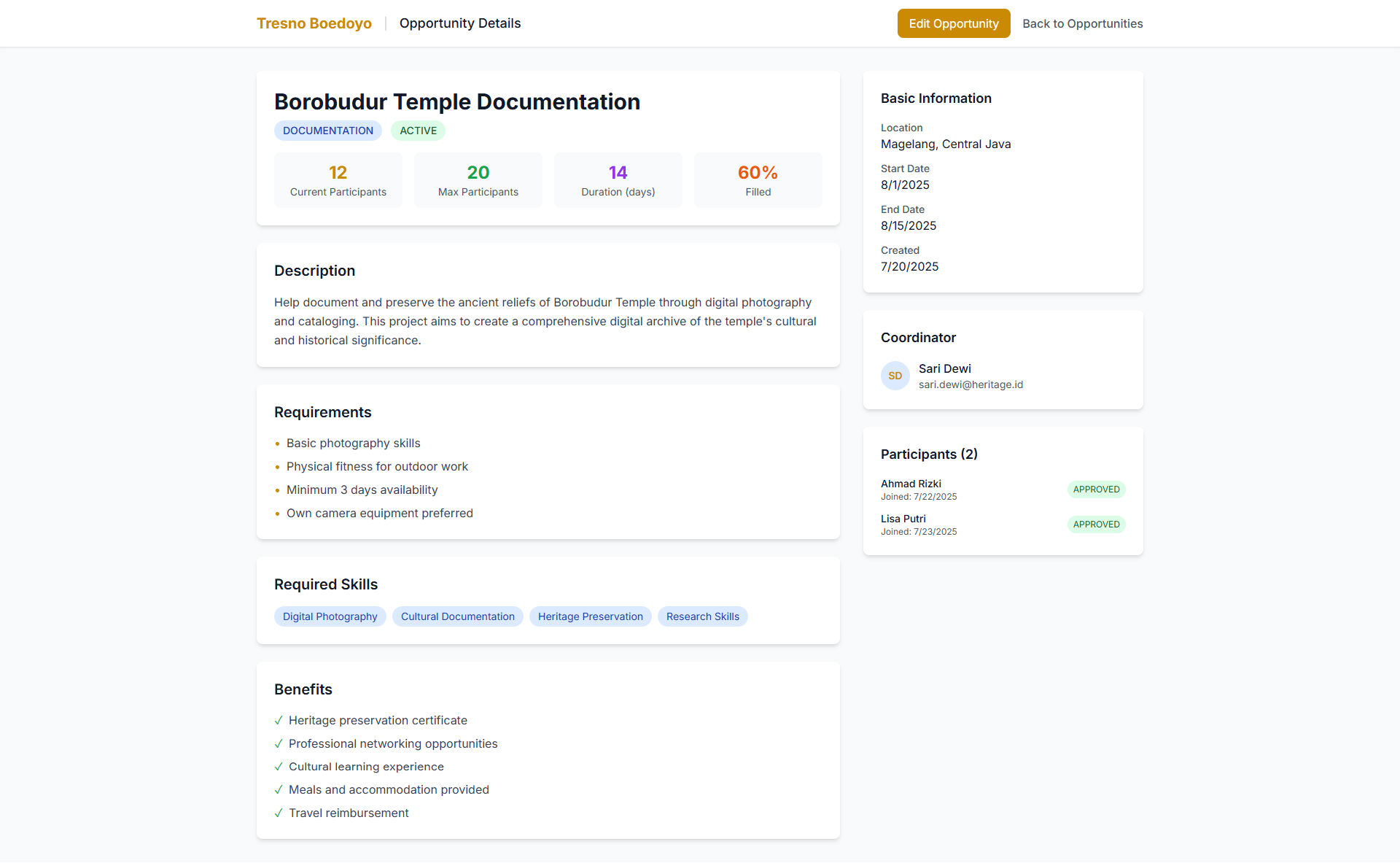The image size is (1400, 863).
Task: Click checkmark beside Heritage preservation certificate
Action: click(279, 720)
